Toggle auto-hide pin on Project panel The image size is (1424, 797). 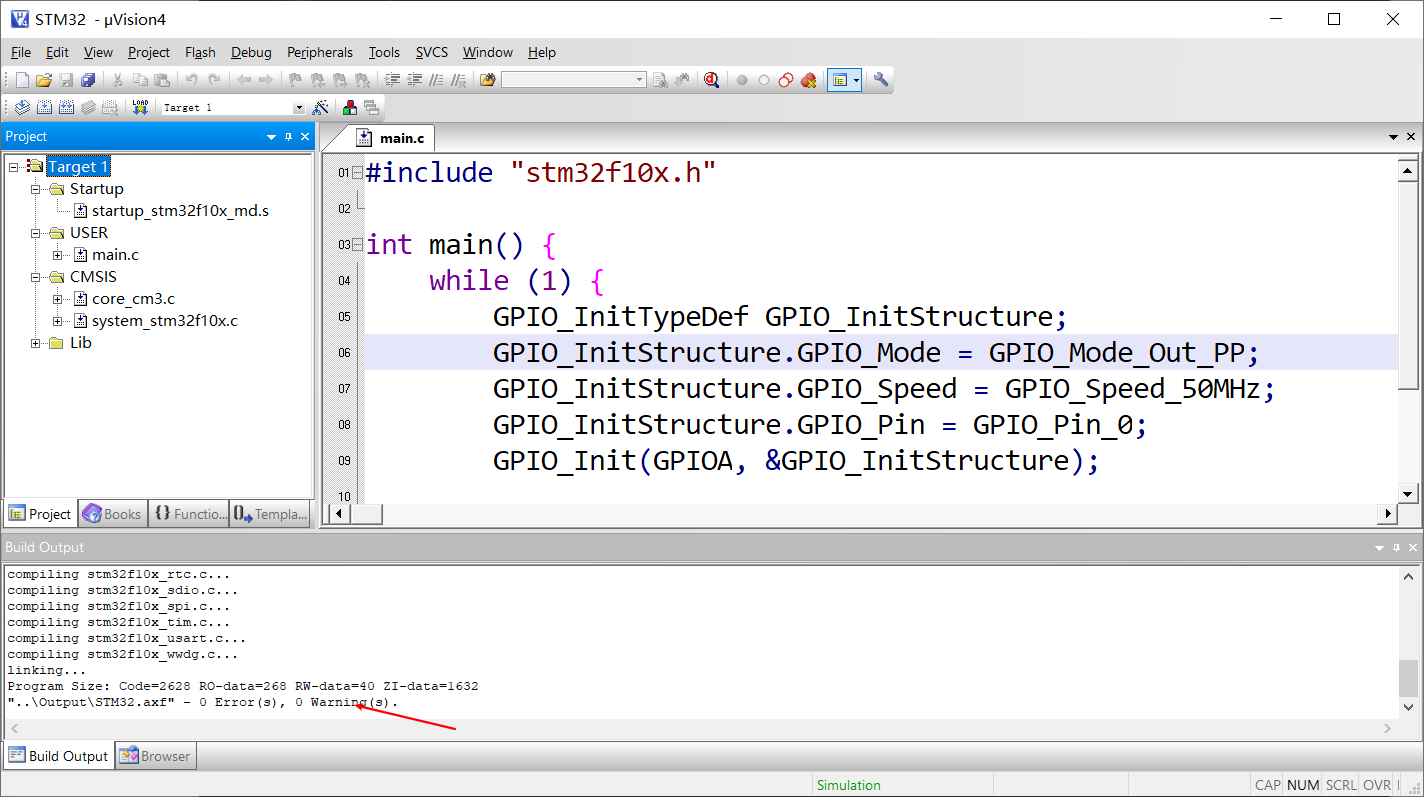(x=288, y=137)
